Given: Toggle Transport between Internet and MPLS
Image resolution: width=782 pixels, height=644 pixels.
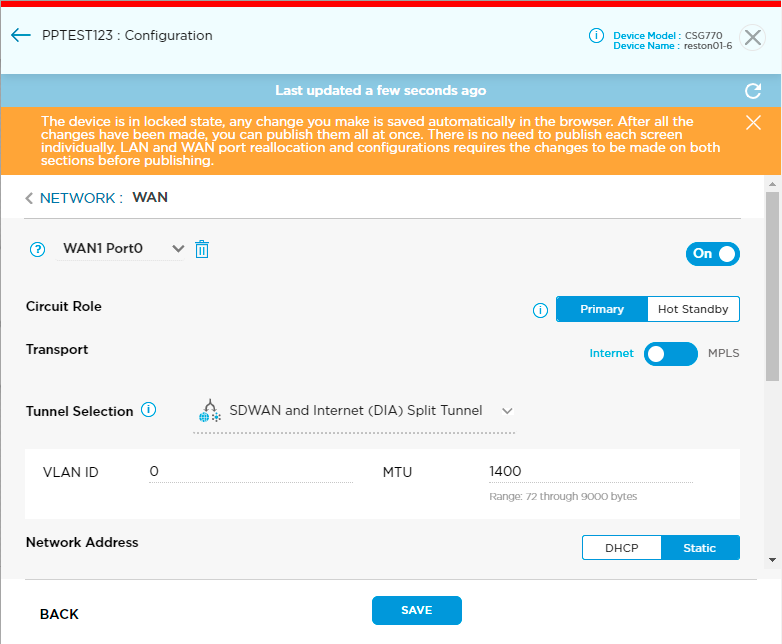Looking at the screenshot, I should coord(671,354).
